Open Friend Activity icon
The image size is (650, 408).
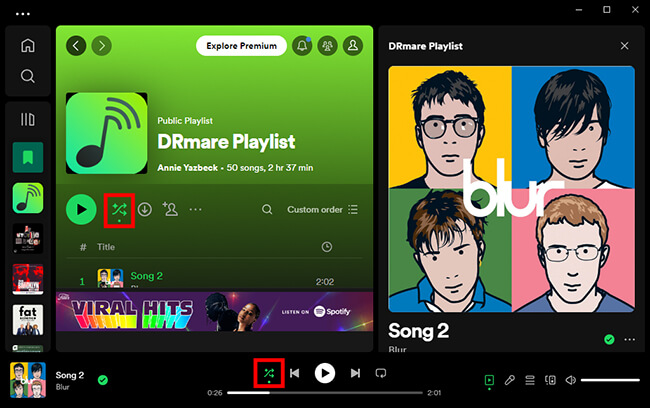[x=327, y=46]
